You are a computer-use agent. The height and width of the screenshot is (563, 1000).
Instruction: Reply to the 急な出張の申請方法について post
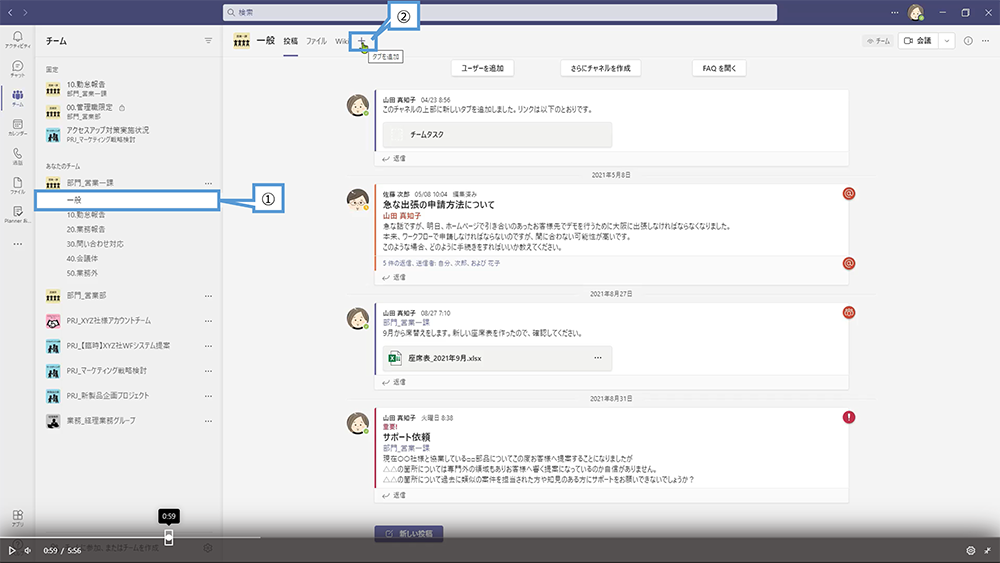[394, 277]
